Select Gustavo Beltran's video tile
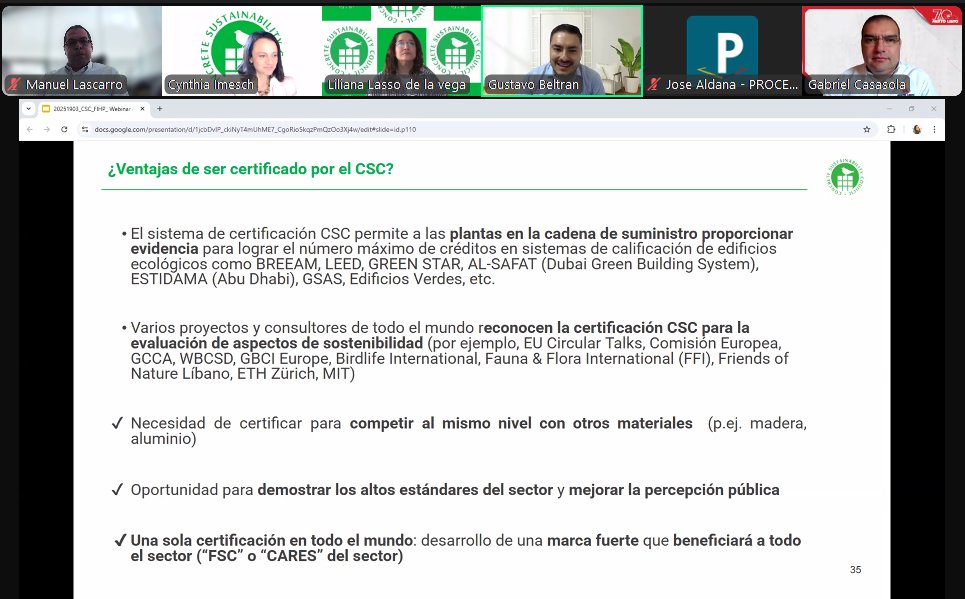This screenshot has width=965, height=599. click(562, 50)
